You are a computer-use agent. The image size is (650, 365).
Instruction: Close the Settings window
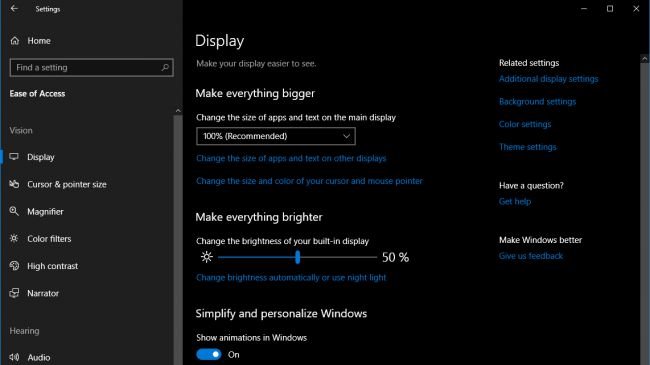pos(636,8)
